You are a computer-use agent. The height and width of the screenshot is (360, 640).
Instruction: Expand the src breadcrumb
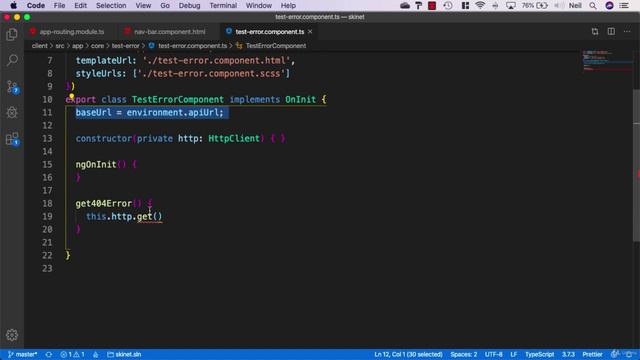tap(60, 46)
